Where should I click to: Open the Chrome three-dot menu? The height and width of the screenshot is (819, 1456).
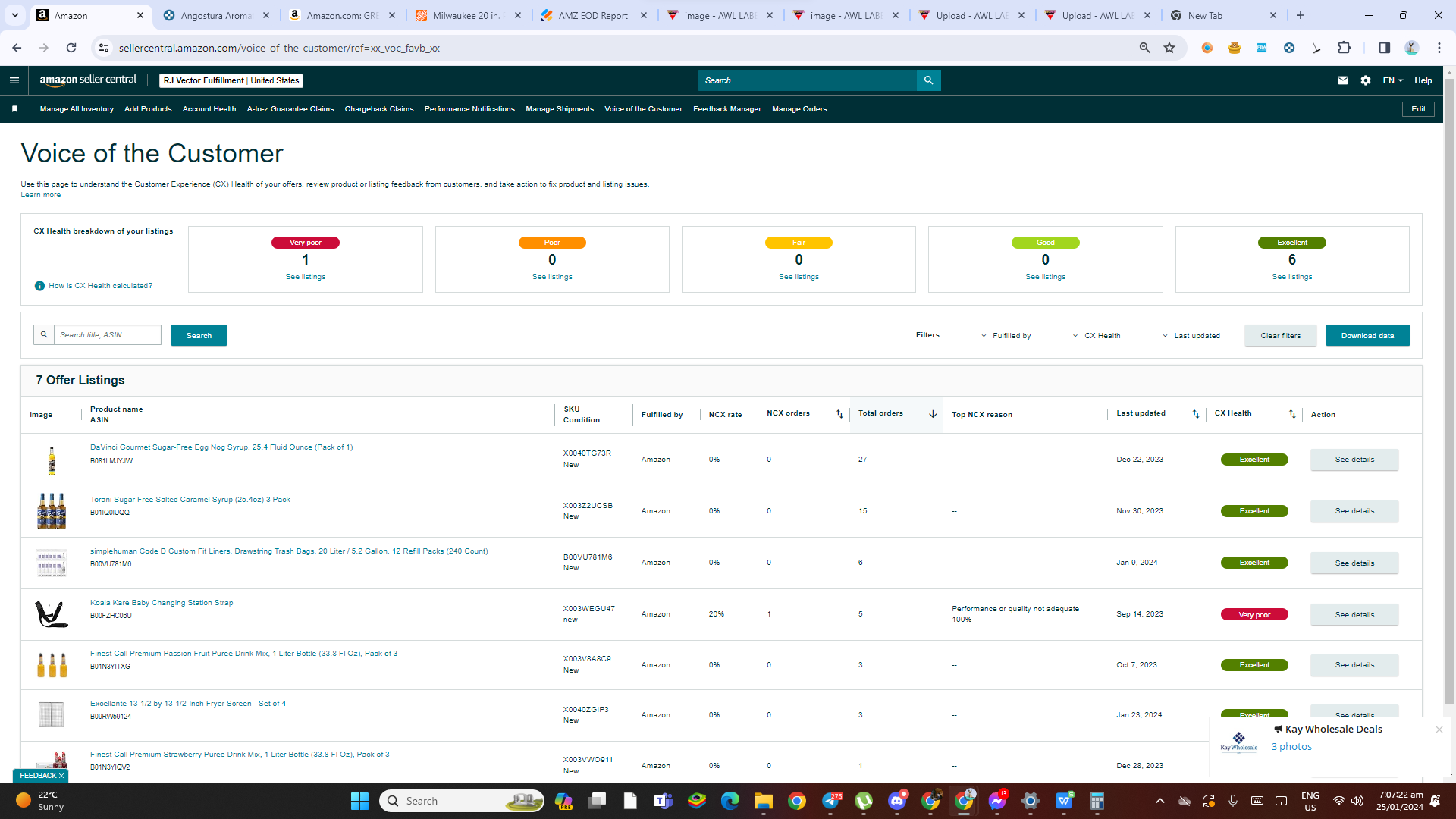[x=1439, y=48]
